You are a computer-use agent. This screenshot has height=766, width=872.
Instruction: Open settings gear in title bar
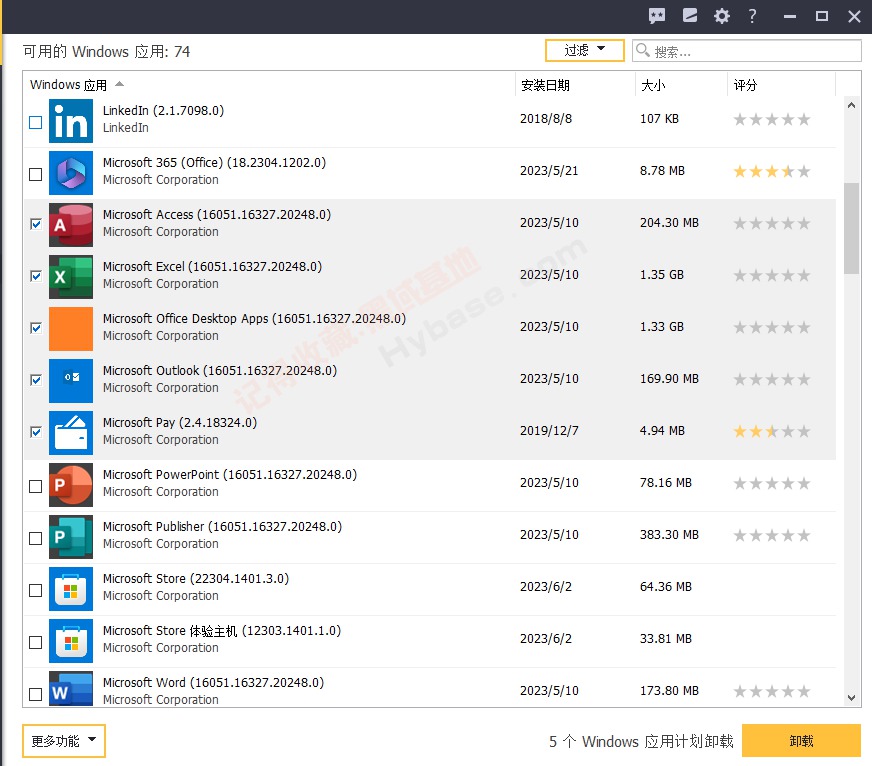pyautogui.click(x=722, y=16)
